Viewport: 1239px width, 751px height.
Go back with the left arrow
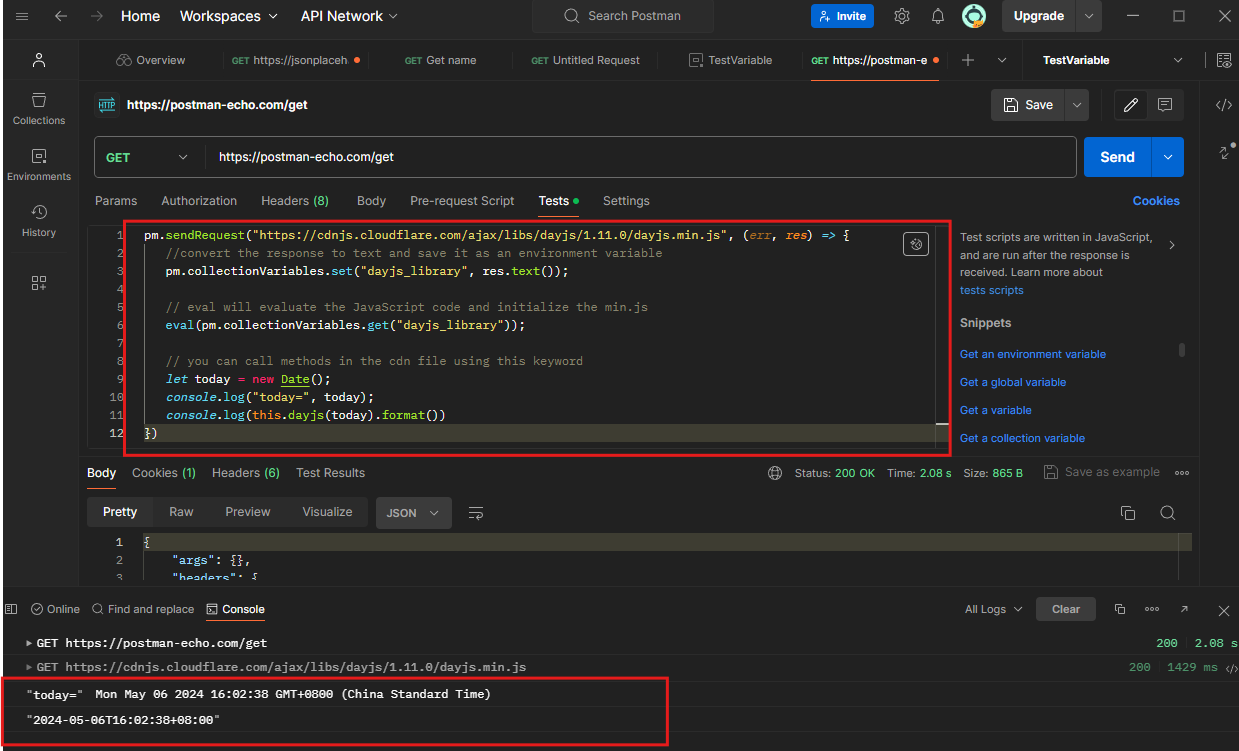tap(61, 16)
